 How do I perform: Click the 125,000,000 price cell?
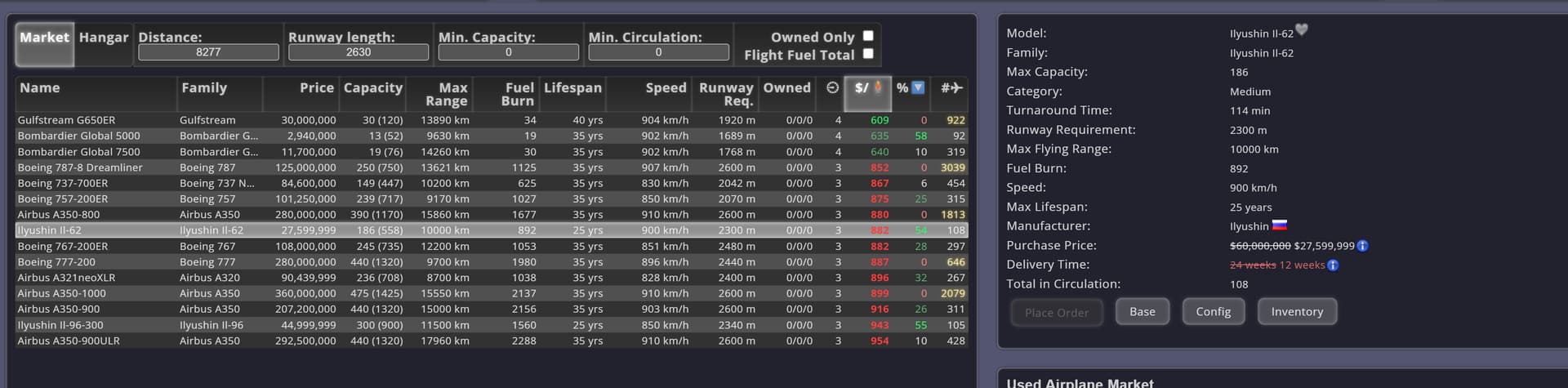tap(305, 167)
